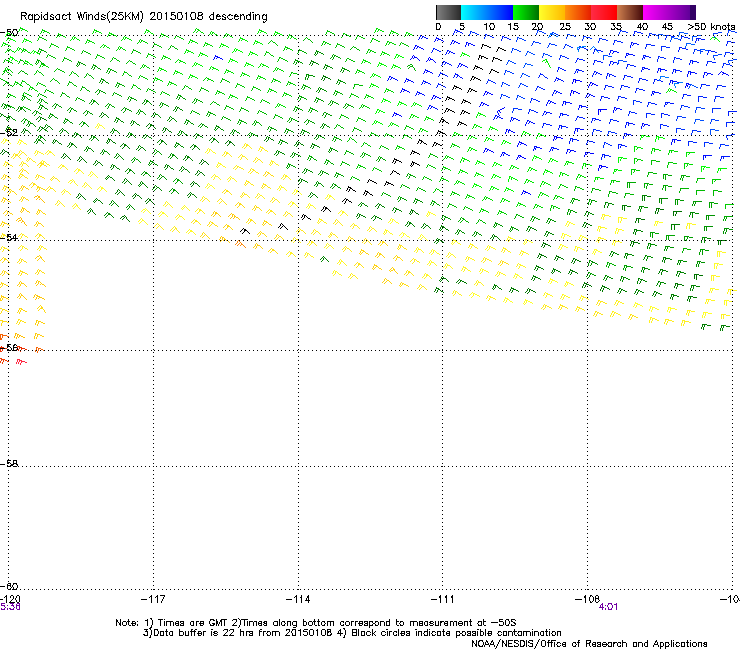Image resolution: width=740 pixels, height=650 pixels.
Task: Click the red 30-35 knots legend color
Action: [x=604, y=12]
